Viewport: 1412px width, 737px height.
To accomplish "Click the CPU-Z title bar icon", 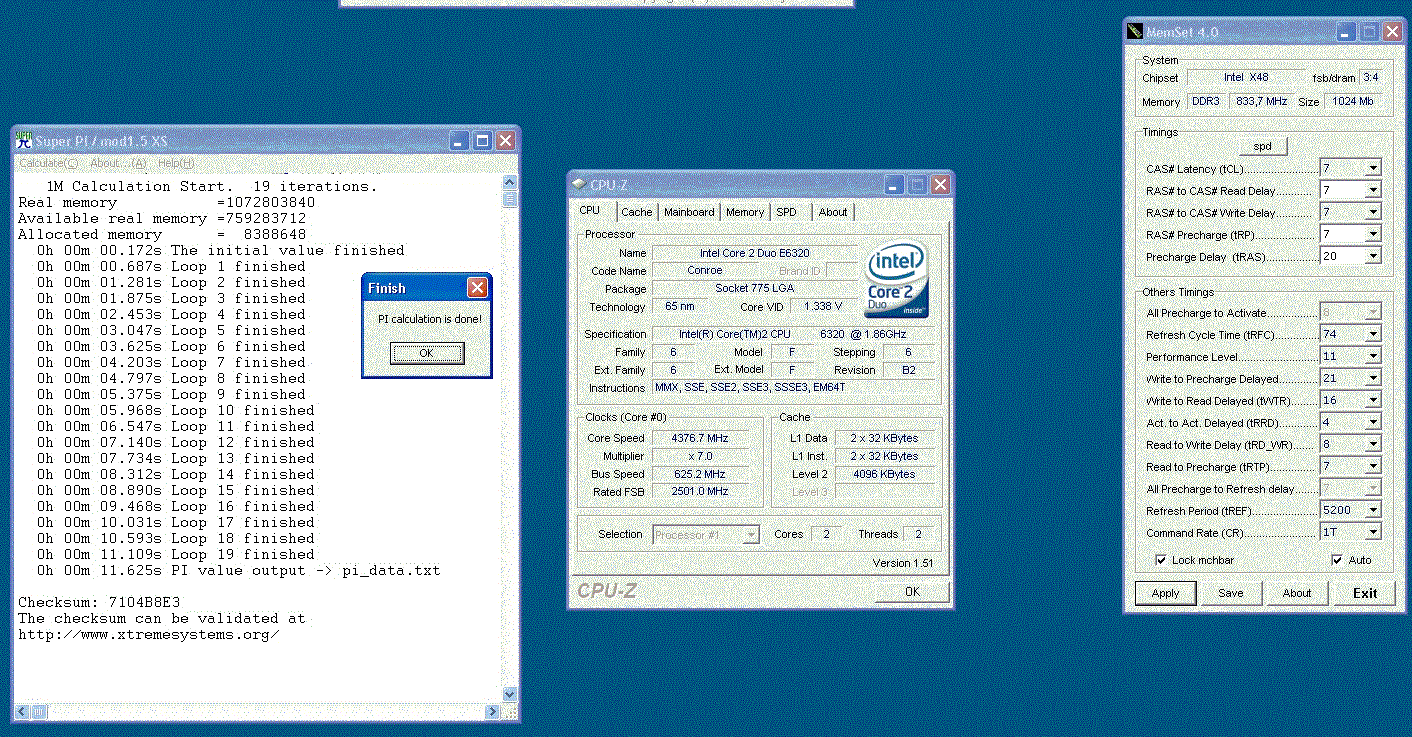I will (580, 185).
